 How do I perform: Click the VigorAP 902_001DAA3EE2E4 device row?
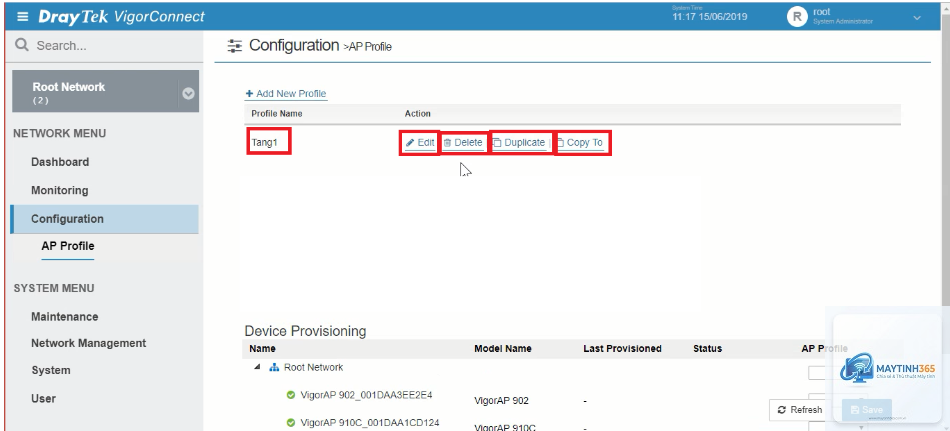pyautogui.click(x=367, y=395)
